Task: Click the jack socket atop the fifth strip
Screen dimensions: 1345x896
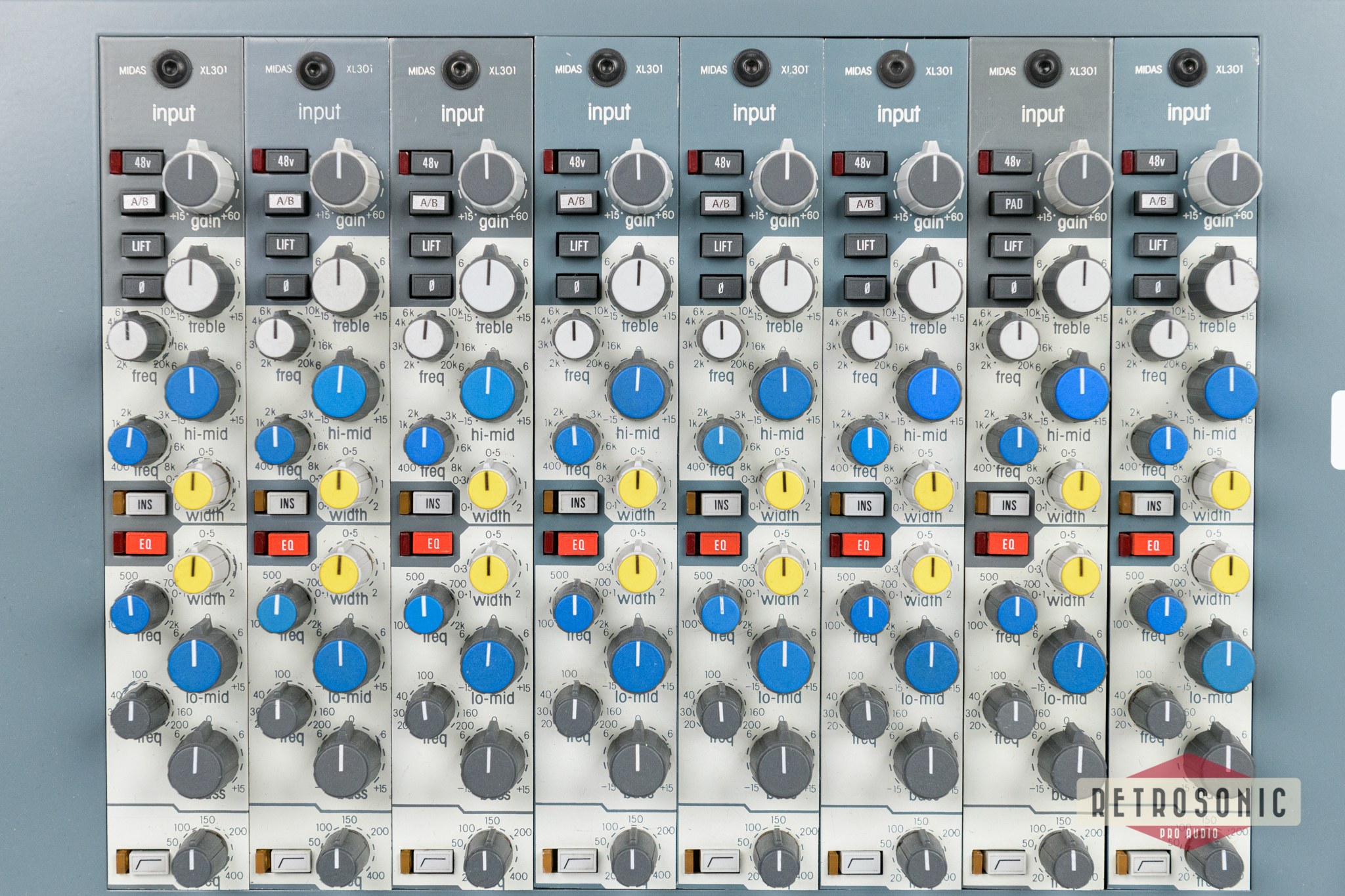Action: [x=751, y=68]
